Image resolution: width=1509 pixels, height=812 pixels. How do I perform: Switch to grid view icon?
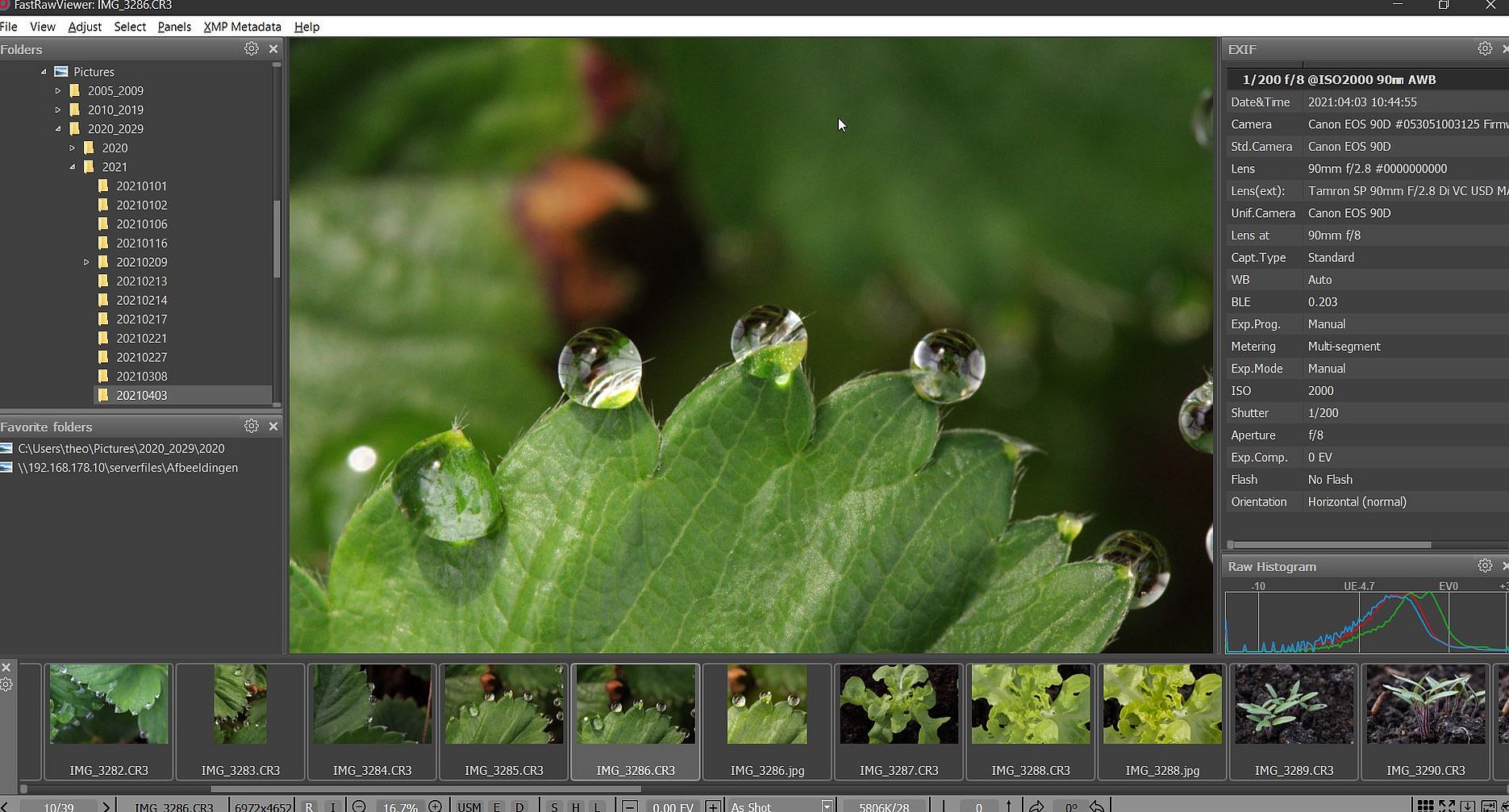pyautogui.click(x=1425, y=806)
